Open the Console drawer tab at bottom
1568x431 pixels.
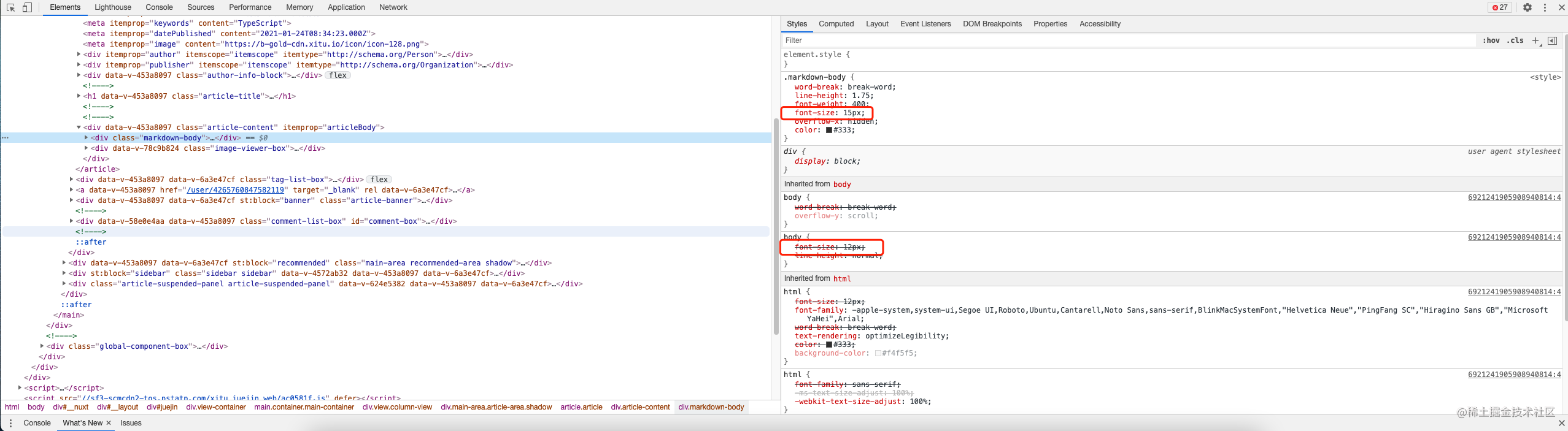pyautogui.click(x=37, y=423)
